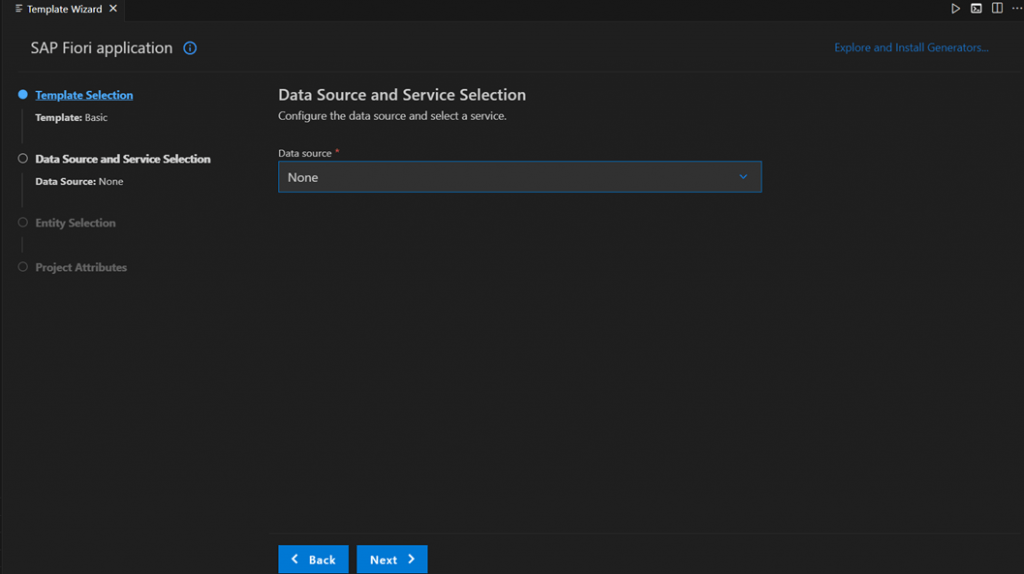Open Explore and Install Generators link
The width and height of the screenshot is (1024, 574).
click(x=911, y=48)
